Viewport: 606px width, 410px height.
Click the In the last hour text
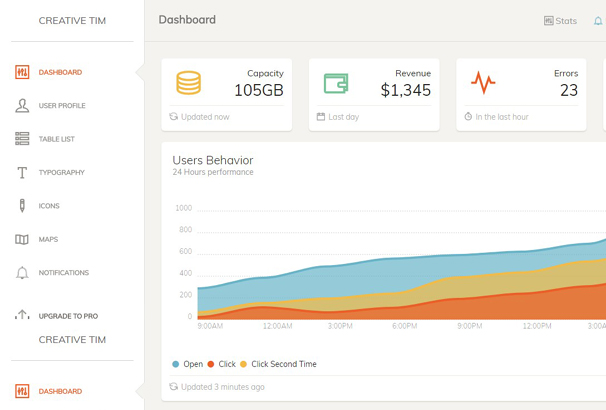[502, 117]
